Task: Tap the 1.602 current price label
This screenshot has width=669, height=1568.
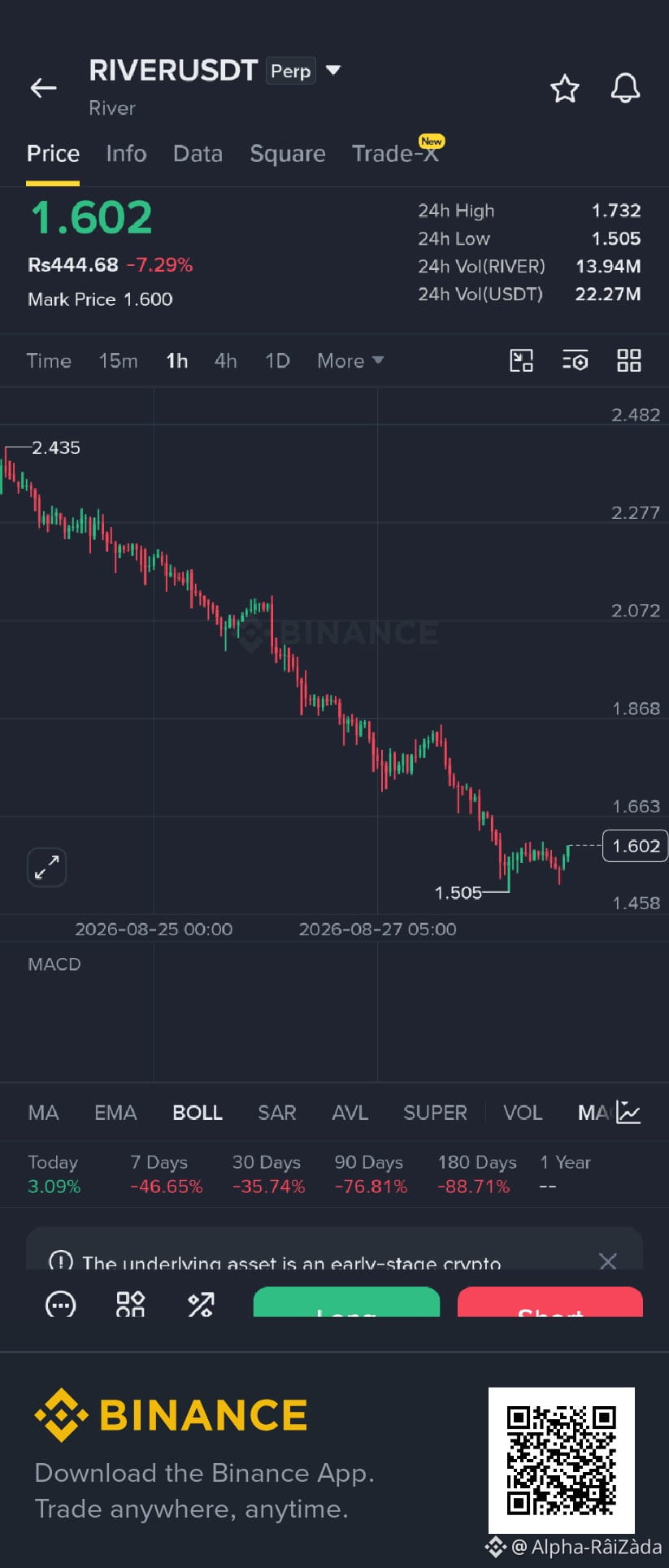Action: coord(635,846)
